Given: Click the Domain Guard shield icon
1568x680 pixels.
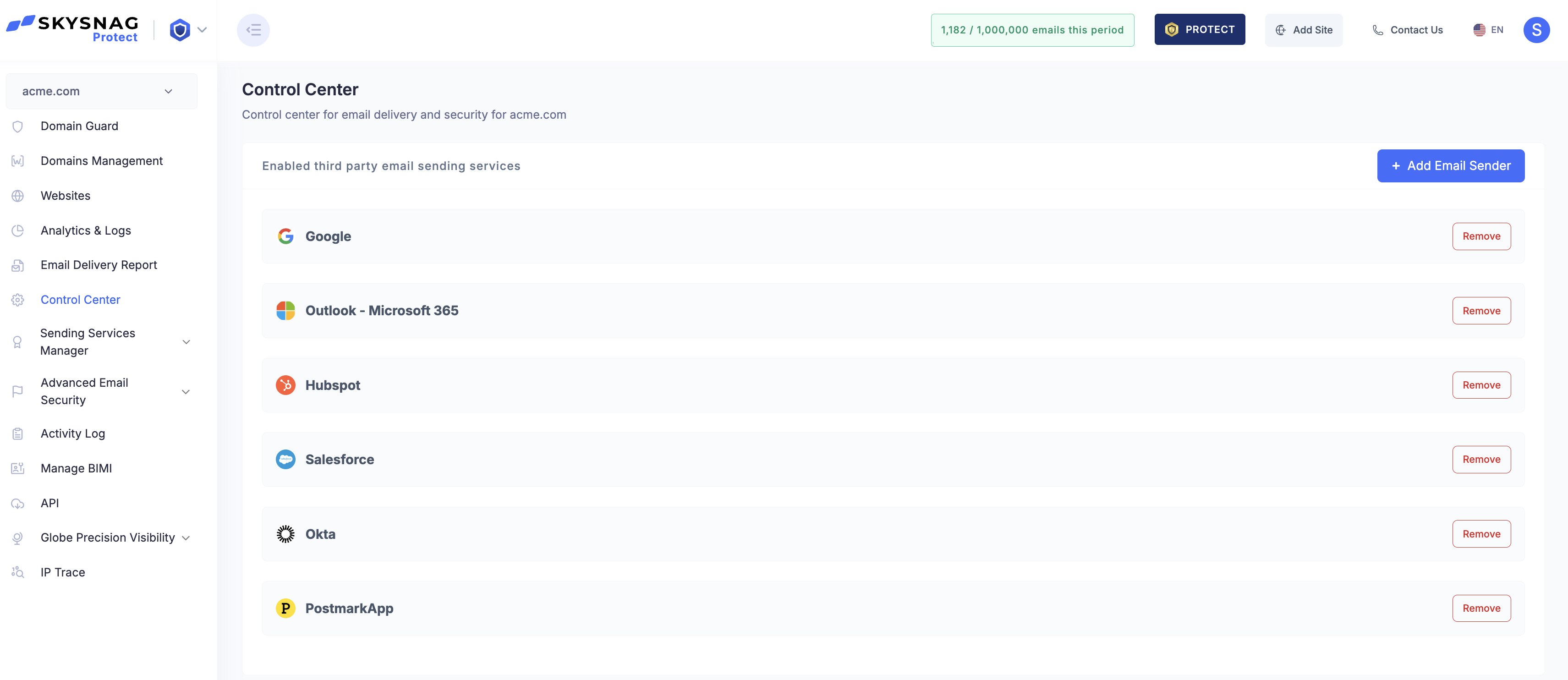Looking at the screenshot, I should coord(18,126).
